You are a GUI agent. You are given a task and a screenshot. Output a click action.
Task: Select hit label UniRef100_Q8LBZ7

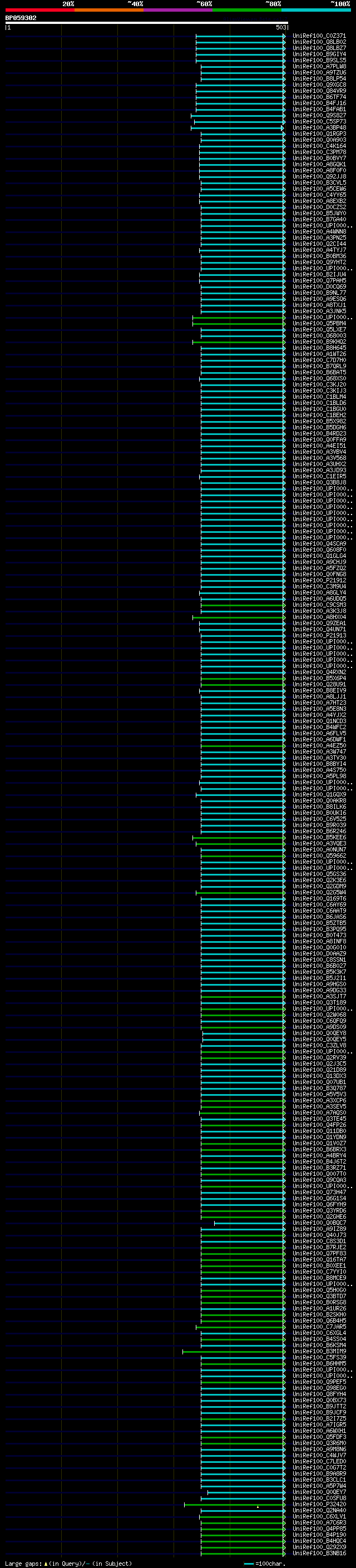319,48
